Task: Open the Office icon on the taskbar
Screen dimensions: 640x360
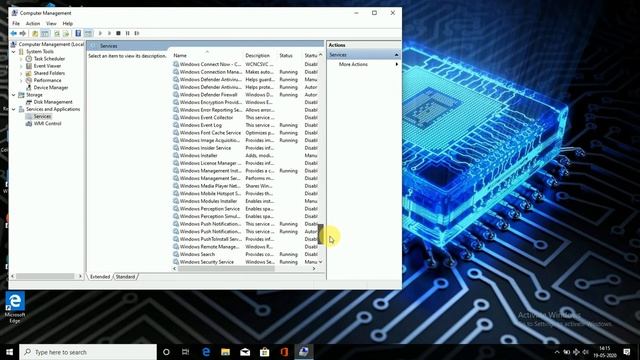Action: 284,352
